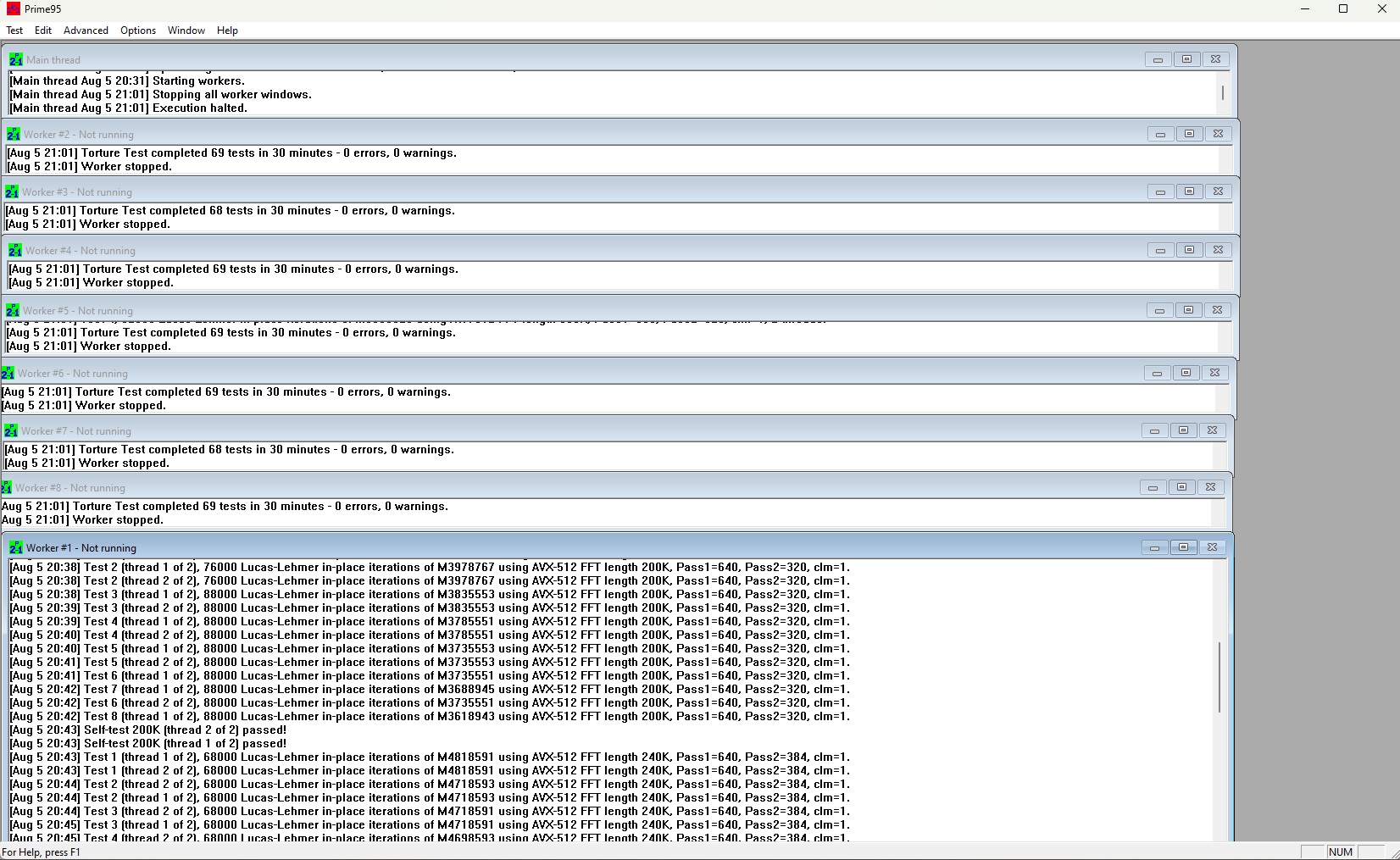
Task: Maximize the Worker #6 window
Action: (x=1186, y=373)
